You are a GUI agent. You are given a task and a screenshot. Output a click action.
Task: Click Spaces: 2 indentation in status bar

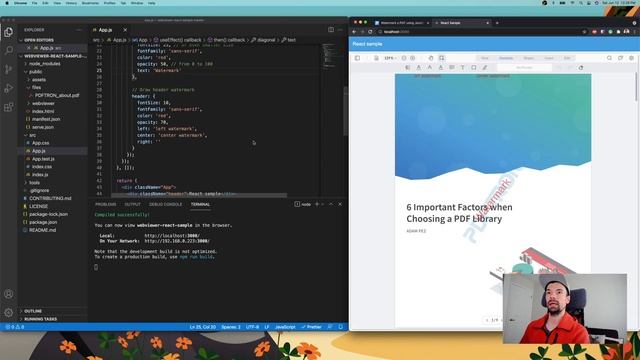pos(231,327)
